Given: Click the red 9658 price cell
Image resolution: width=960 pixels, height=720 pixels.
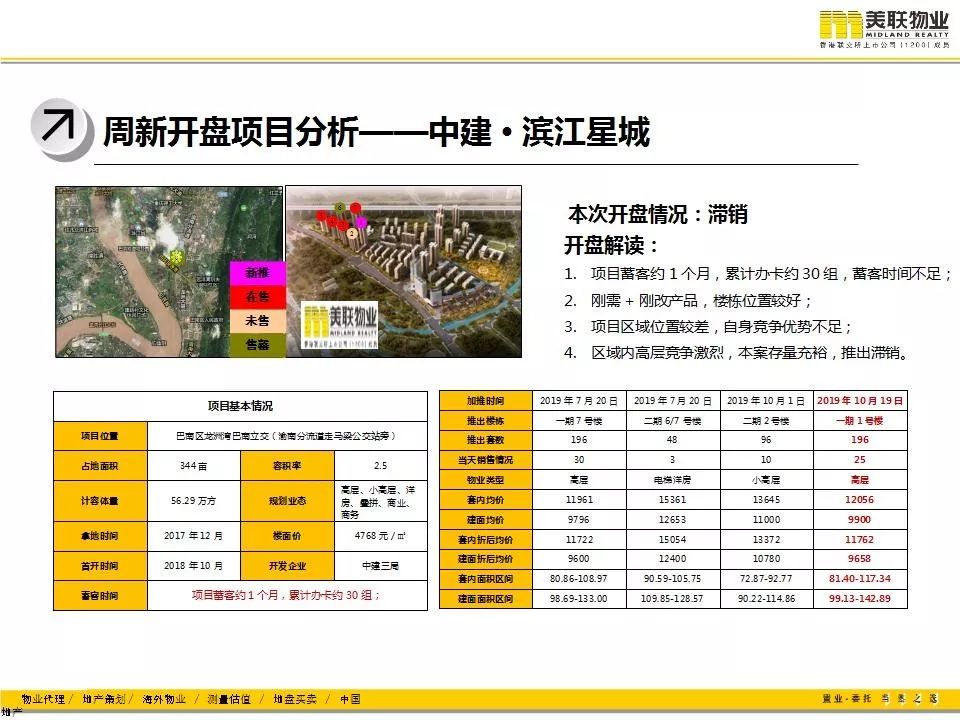Looking at the screenshot, I should point(860,559).
